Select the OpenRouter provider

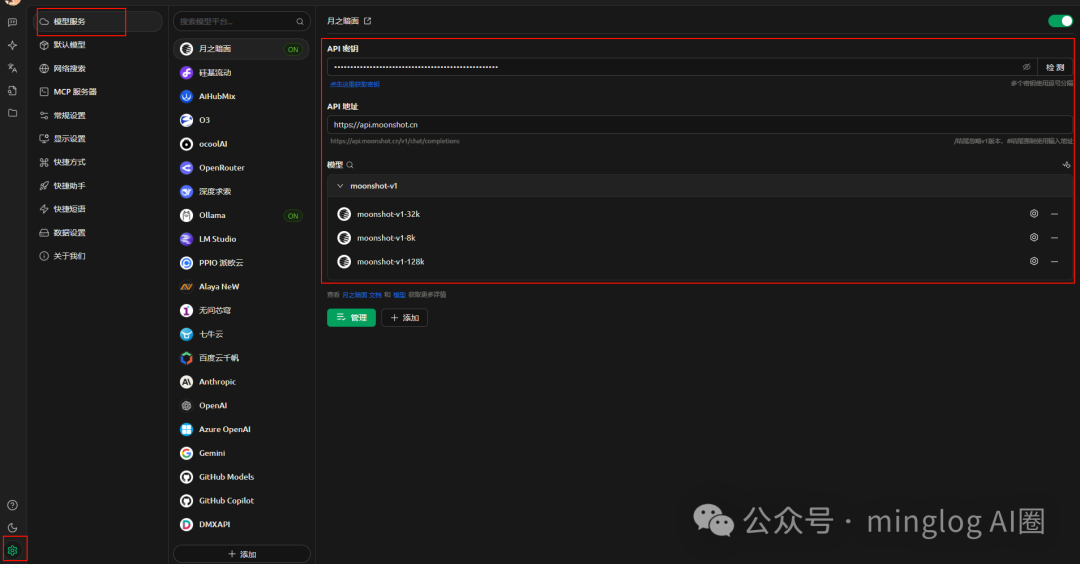[x=241, y=167]
